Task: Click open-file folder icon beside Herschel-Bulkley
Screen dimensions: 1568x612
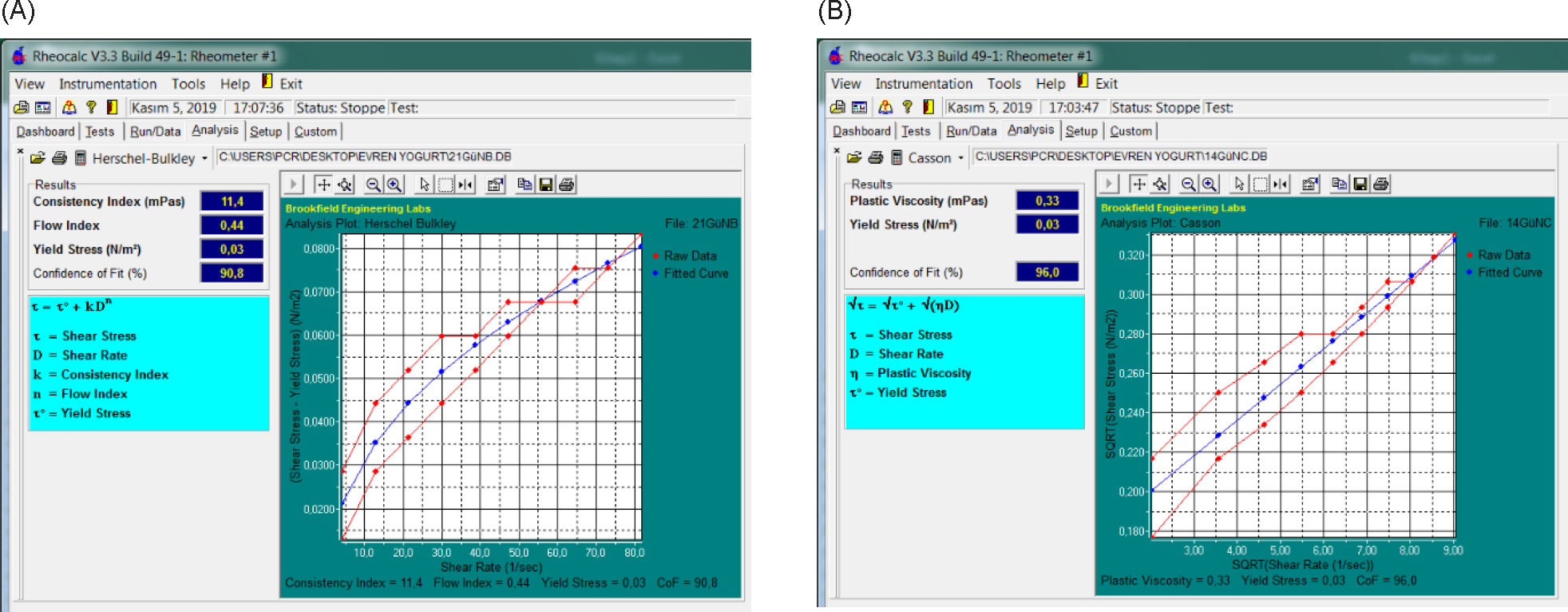Action: 38,158
